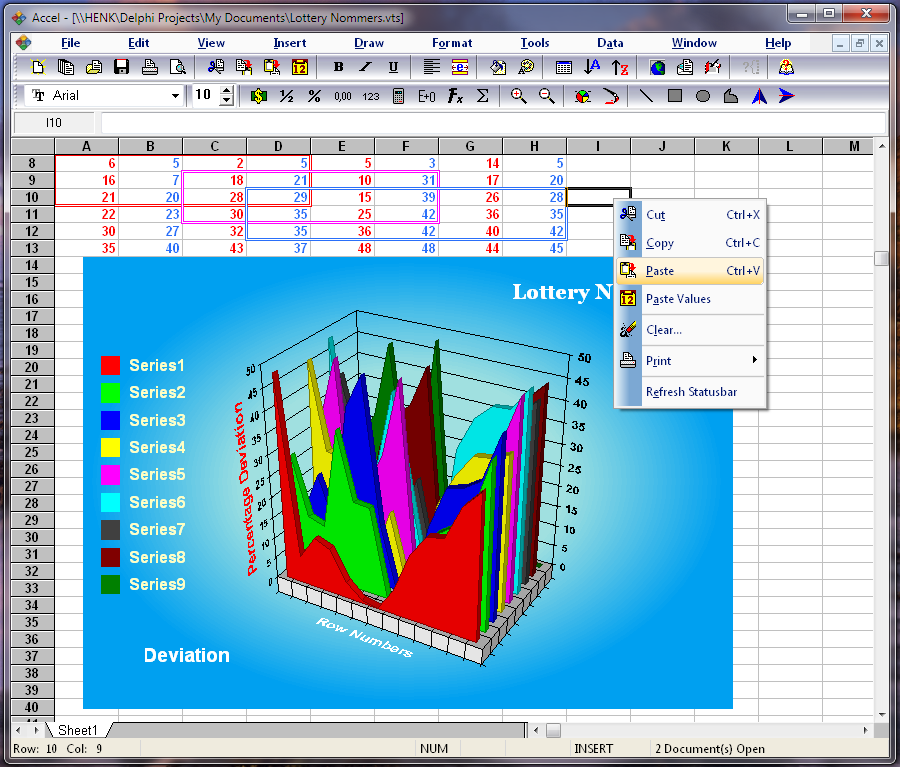Select the draw rectangle tool
Screen dimensions: 900x767
click(x=675, y=96)
